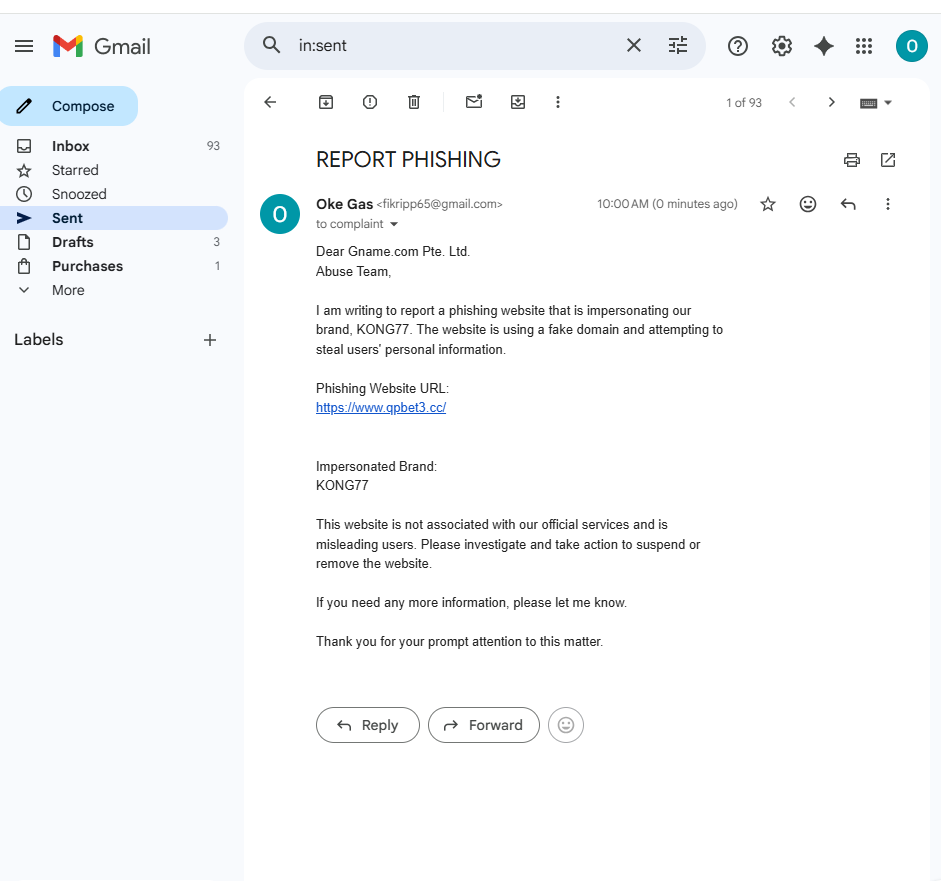The width and height of the screenshot is (941, 881).
Task: Click the 'Impersonated Brand:' text
Action: tap(376, 466)
